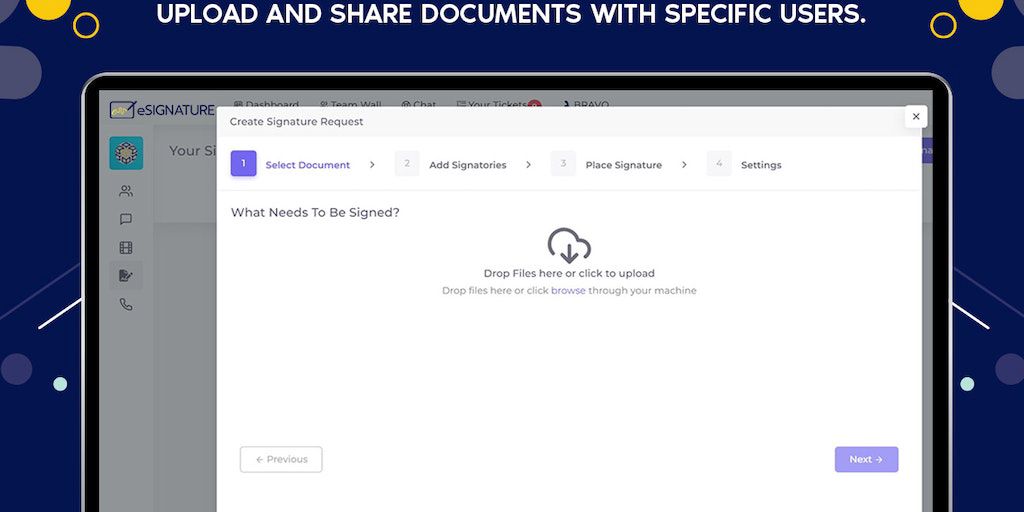This screenshot has width=1024, height=512.
Task: Click the step 3 number badge
Action: [563, 163]
